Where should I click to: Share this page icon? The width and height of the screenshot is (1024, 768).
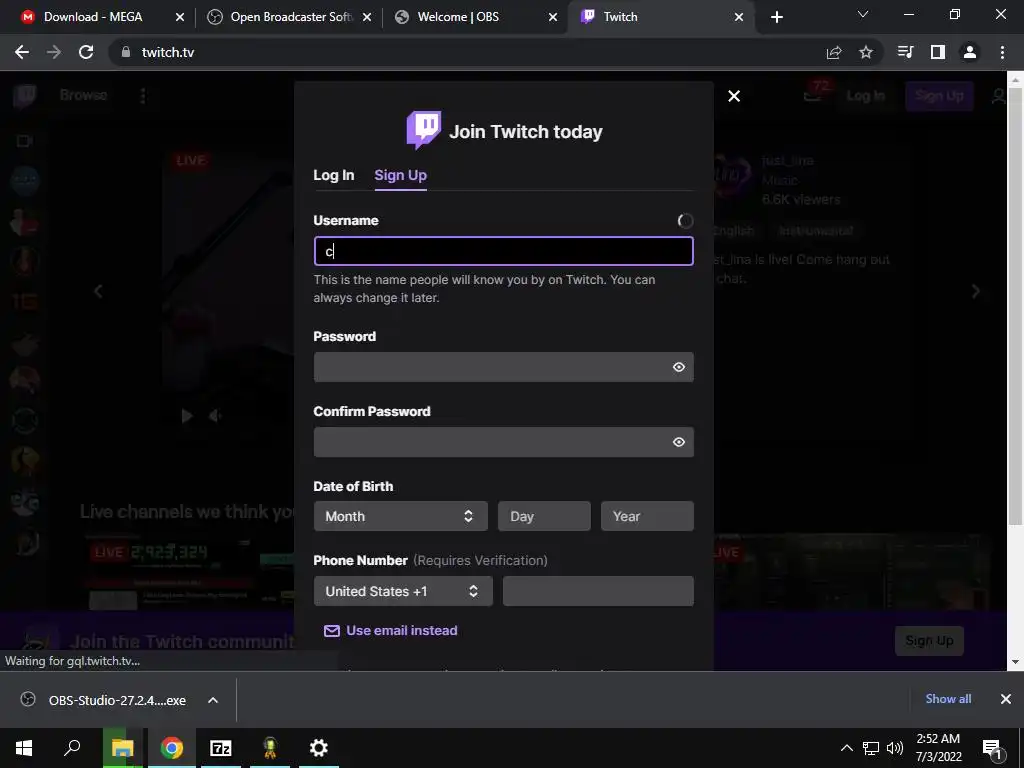point(834,53)
